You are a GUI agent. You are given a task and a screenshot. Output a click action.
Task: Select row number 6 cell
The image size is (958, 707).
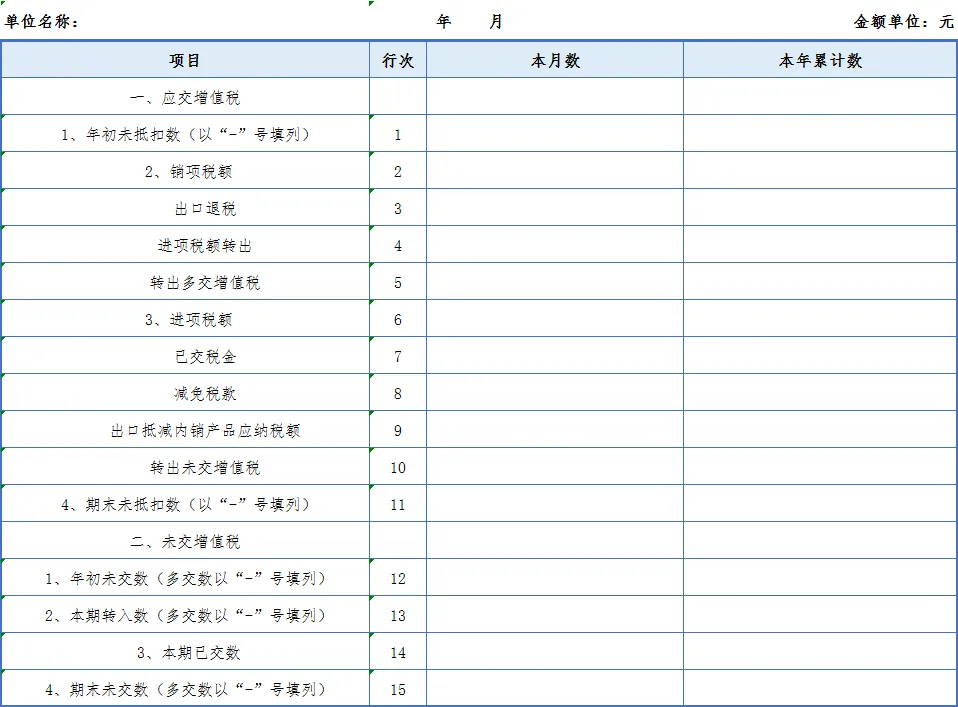398,319
